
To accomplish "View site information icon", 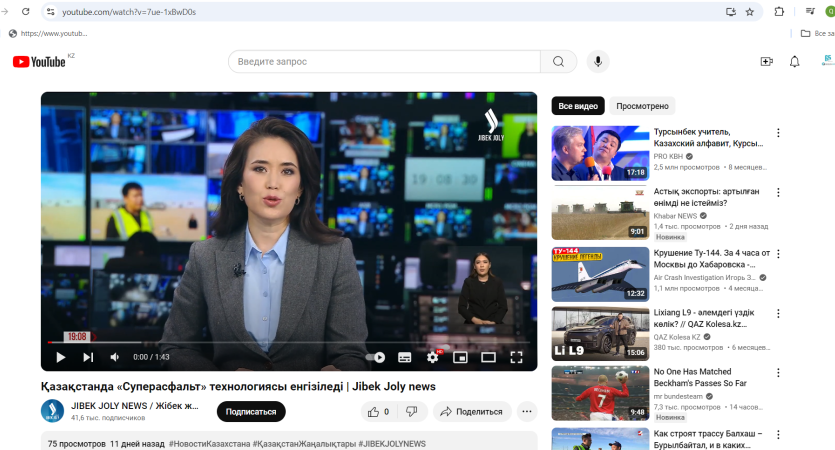I will 50,12.
